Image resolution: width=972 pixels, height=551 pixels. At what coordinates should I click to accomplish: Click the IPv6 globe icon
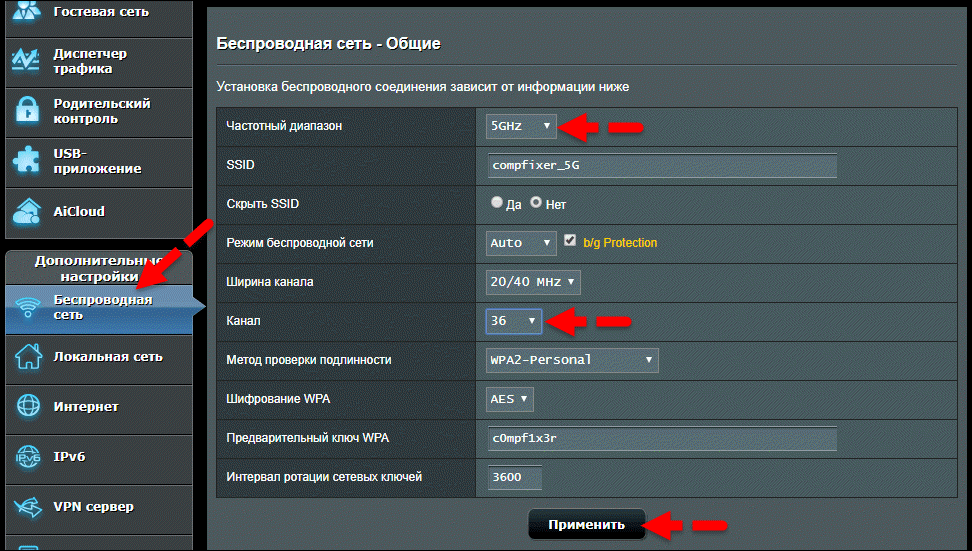point(29,457)
